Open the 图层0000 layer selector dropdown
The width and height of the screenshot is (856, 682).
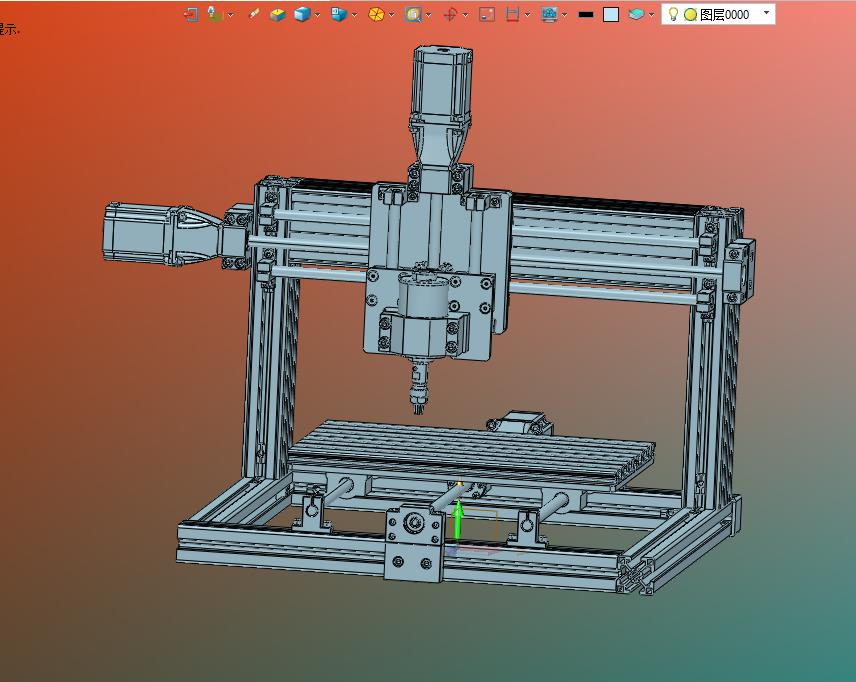(x=766, y=13)
